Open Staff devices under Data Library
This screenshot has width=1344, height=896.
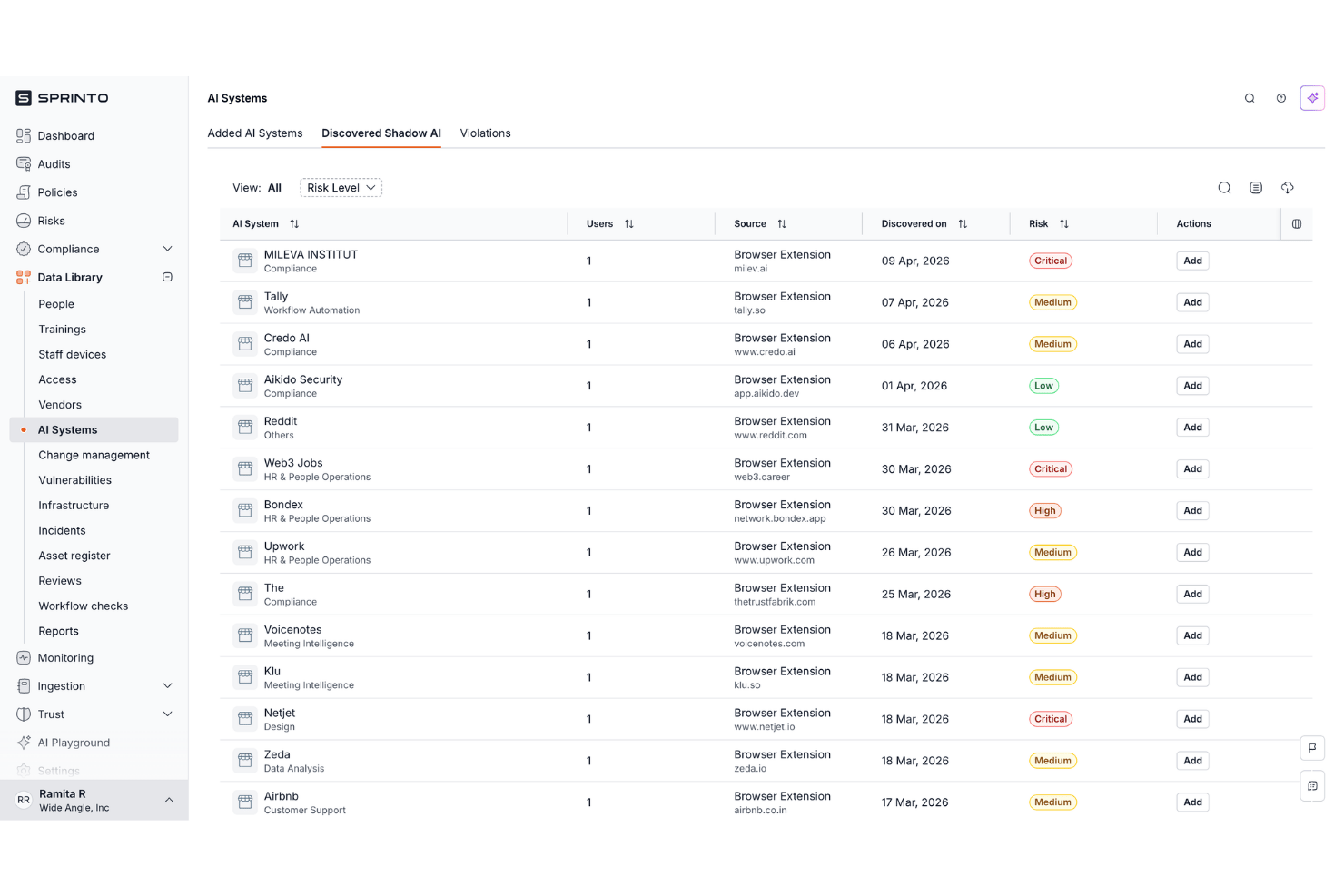click(x=73, y=355)
